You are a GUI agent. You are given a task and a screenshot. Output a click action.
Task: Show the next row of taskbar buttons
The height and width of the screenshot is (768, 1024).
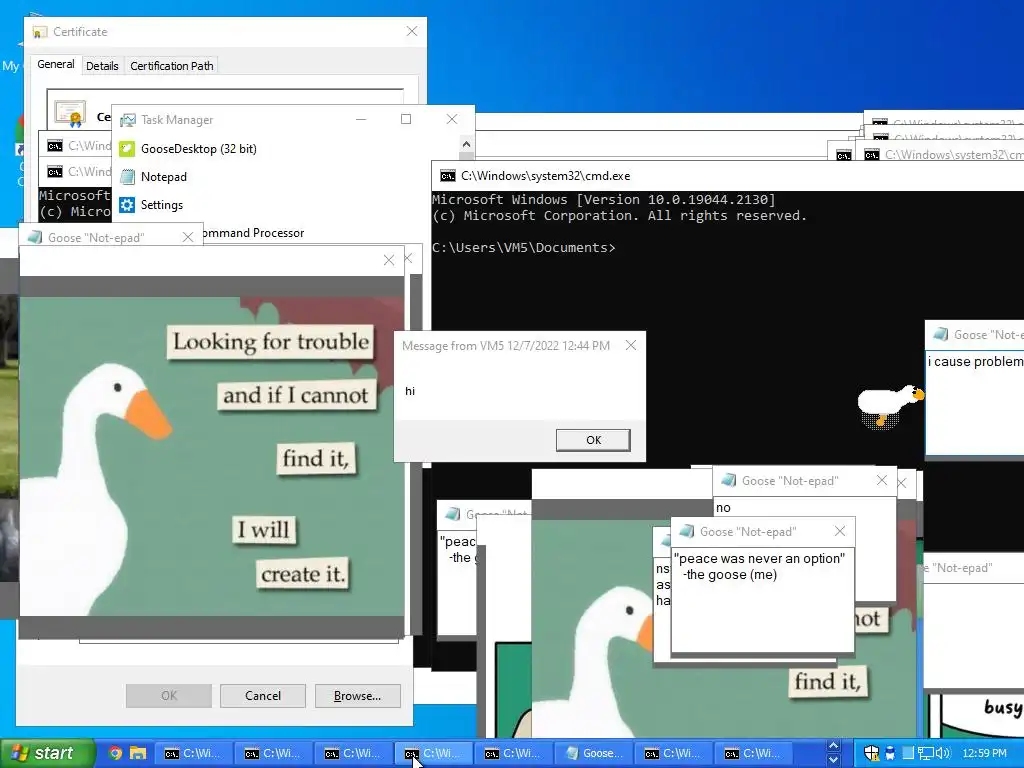833,760
